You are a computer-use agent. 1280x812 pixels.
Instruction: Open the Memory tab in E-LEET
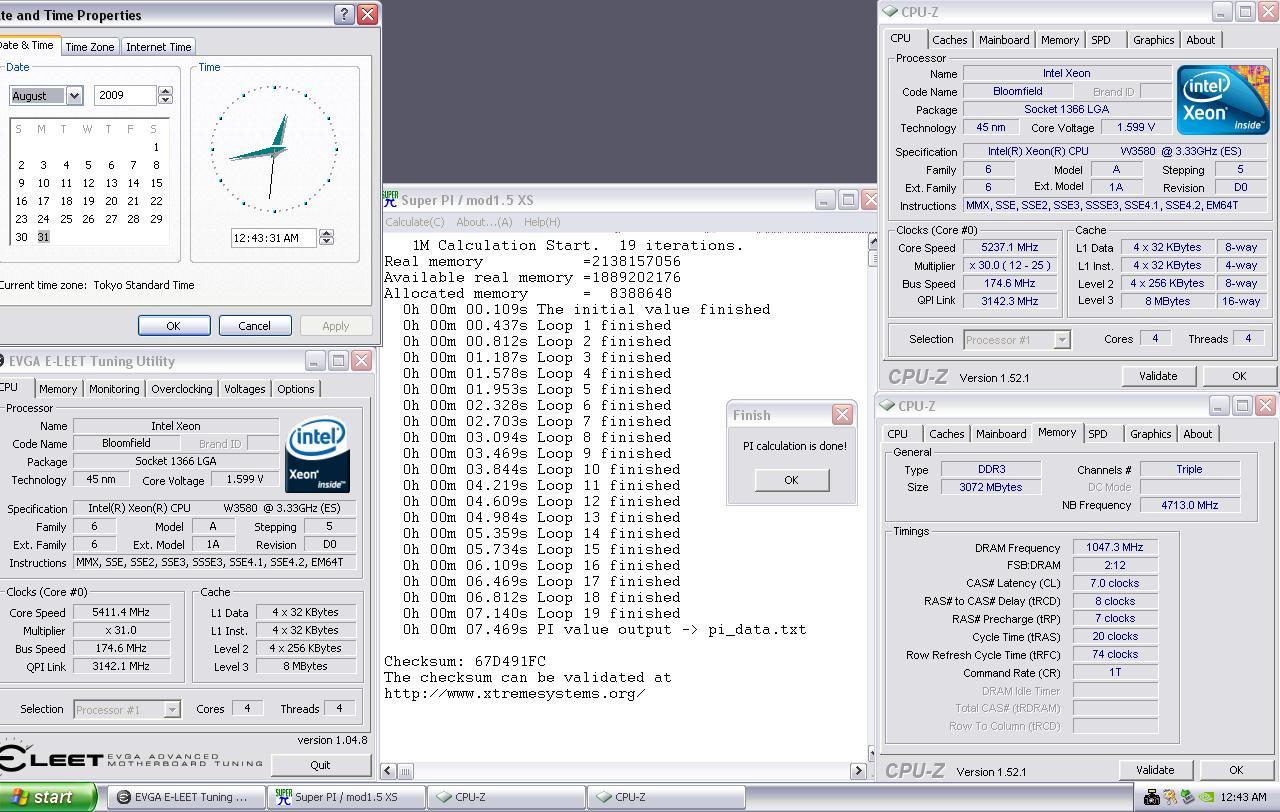pyautogui.click(x=57, y=389)
